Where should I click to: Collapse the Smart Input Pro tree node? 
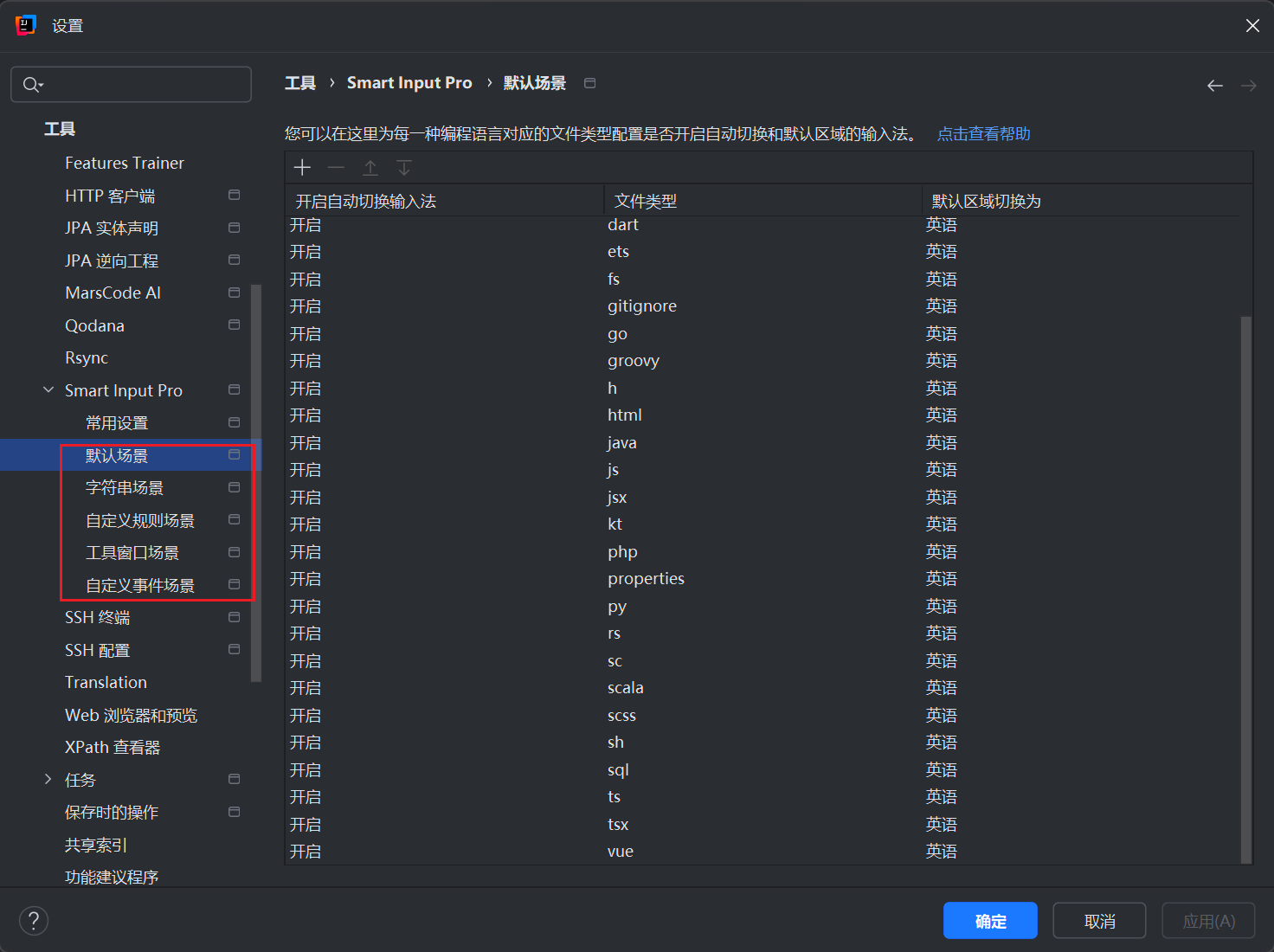tap(48, 389)
